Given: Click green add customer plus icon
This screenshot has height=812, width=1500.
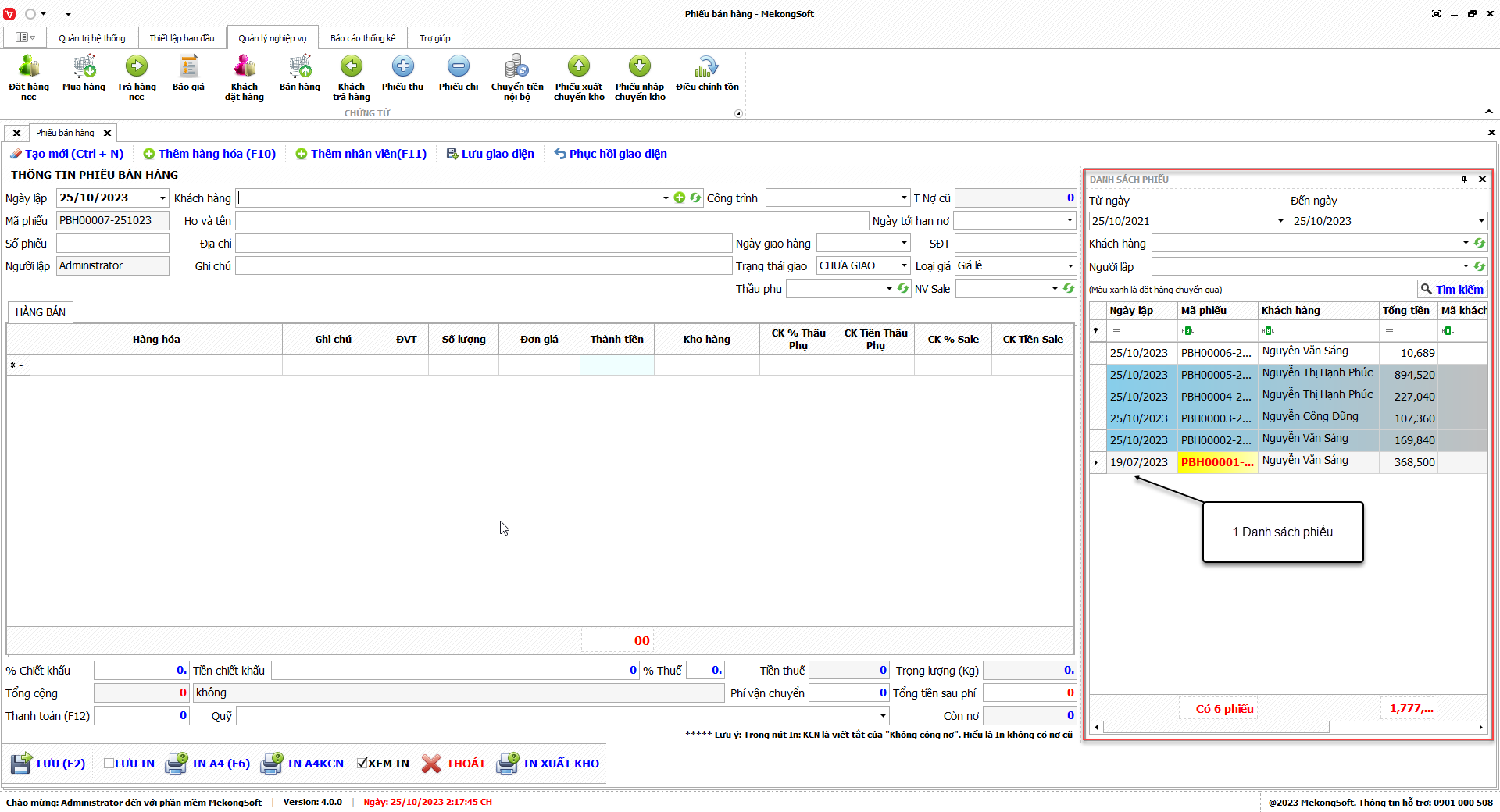Looking at the screenshot, I should (x=680, y=198).
